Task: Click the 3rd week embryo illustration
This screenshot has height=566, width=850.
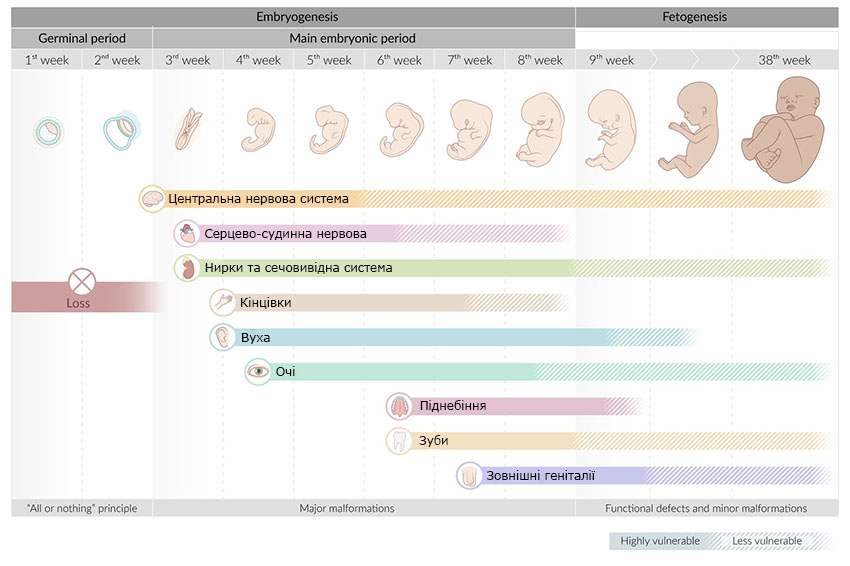Action: 188,129
